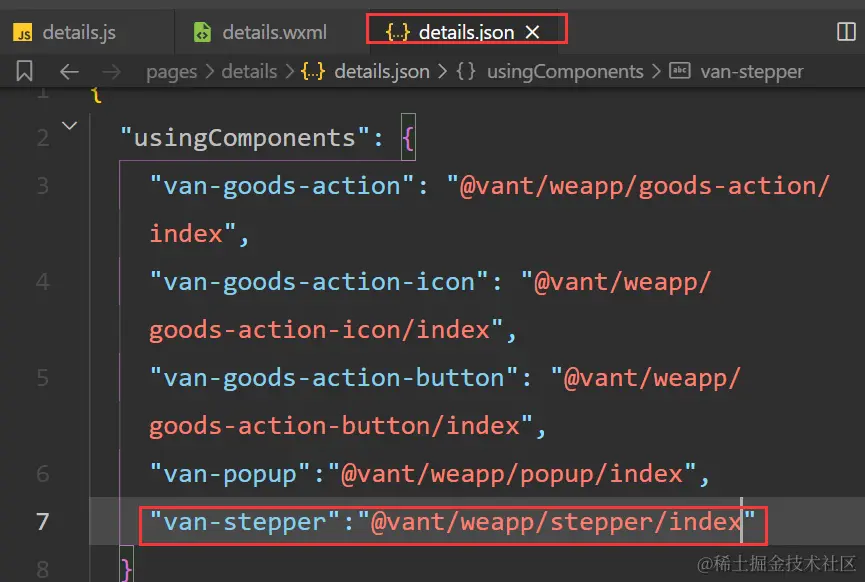Click the "van-stepper" key
Viewport: 865px width, 582px height.
(x=245, y=521)
